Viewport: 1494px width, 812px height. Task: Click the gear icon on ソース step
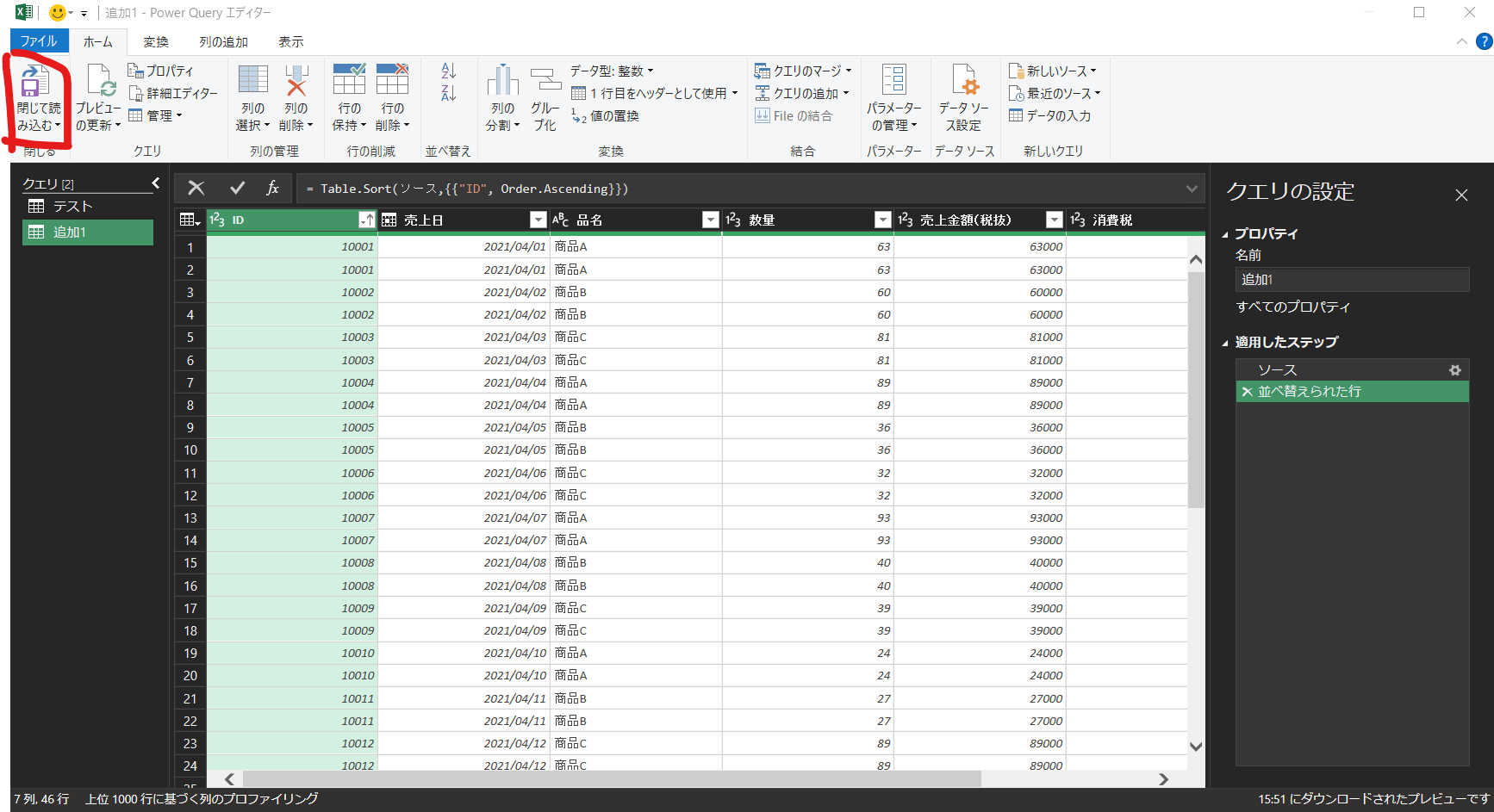(1454, 370)
